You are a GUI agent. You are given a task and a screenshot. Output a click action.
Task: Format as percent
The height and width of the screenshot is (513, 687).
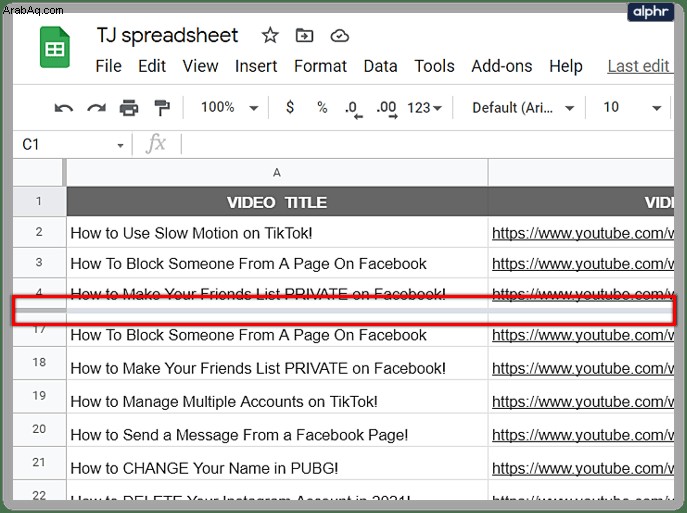pyautogui.click(x=322, y=107)
